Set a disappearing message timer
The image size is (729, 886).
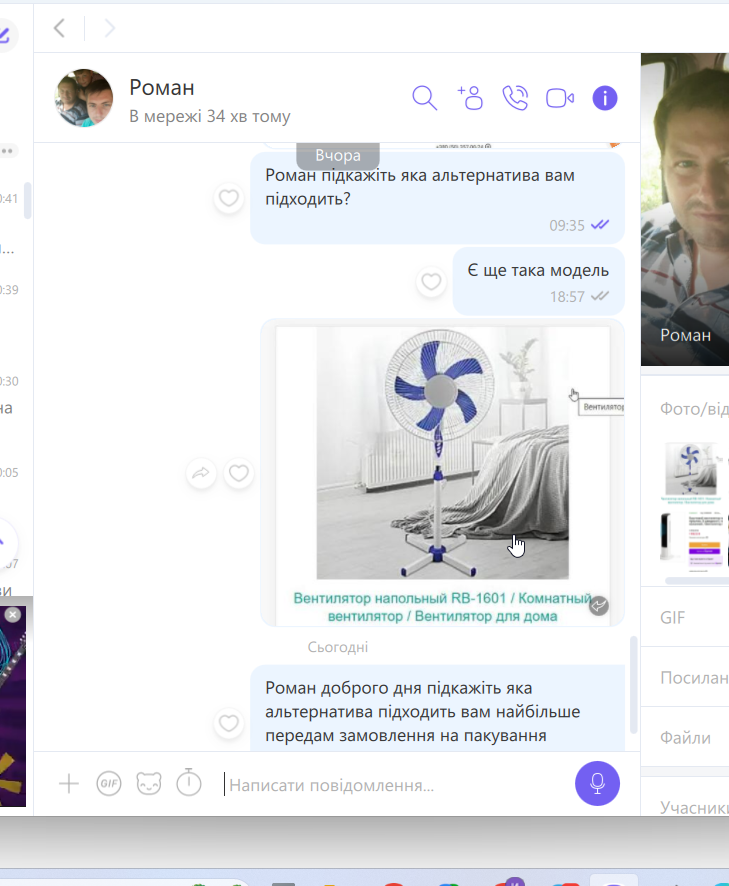pos(189,783)
